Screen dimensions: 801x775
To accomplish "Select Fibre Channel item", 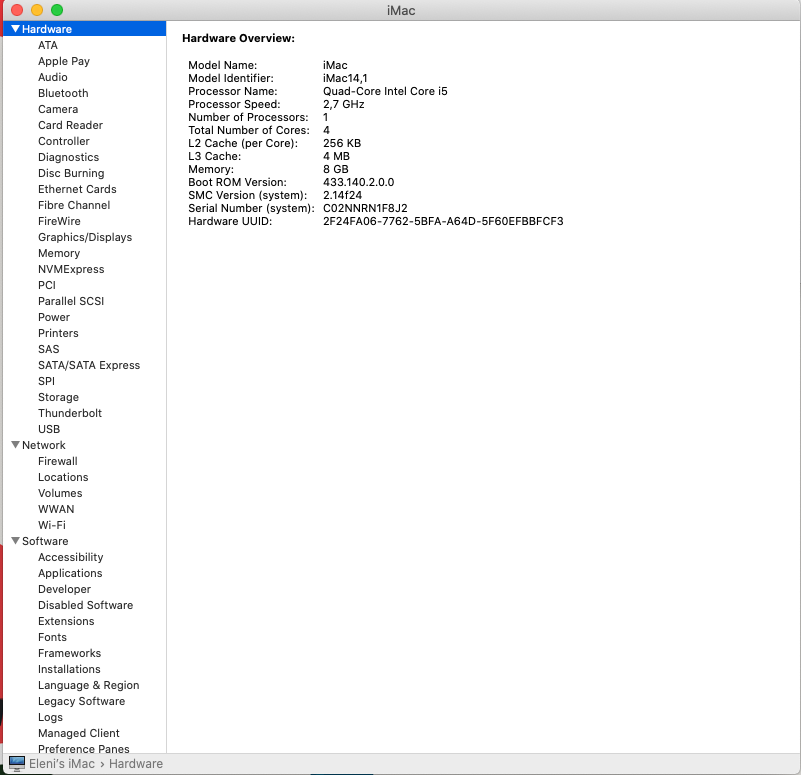I will pyautogui.click(x=74, y=205).
